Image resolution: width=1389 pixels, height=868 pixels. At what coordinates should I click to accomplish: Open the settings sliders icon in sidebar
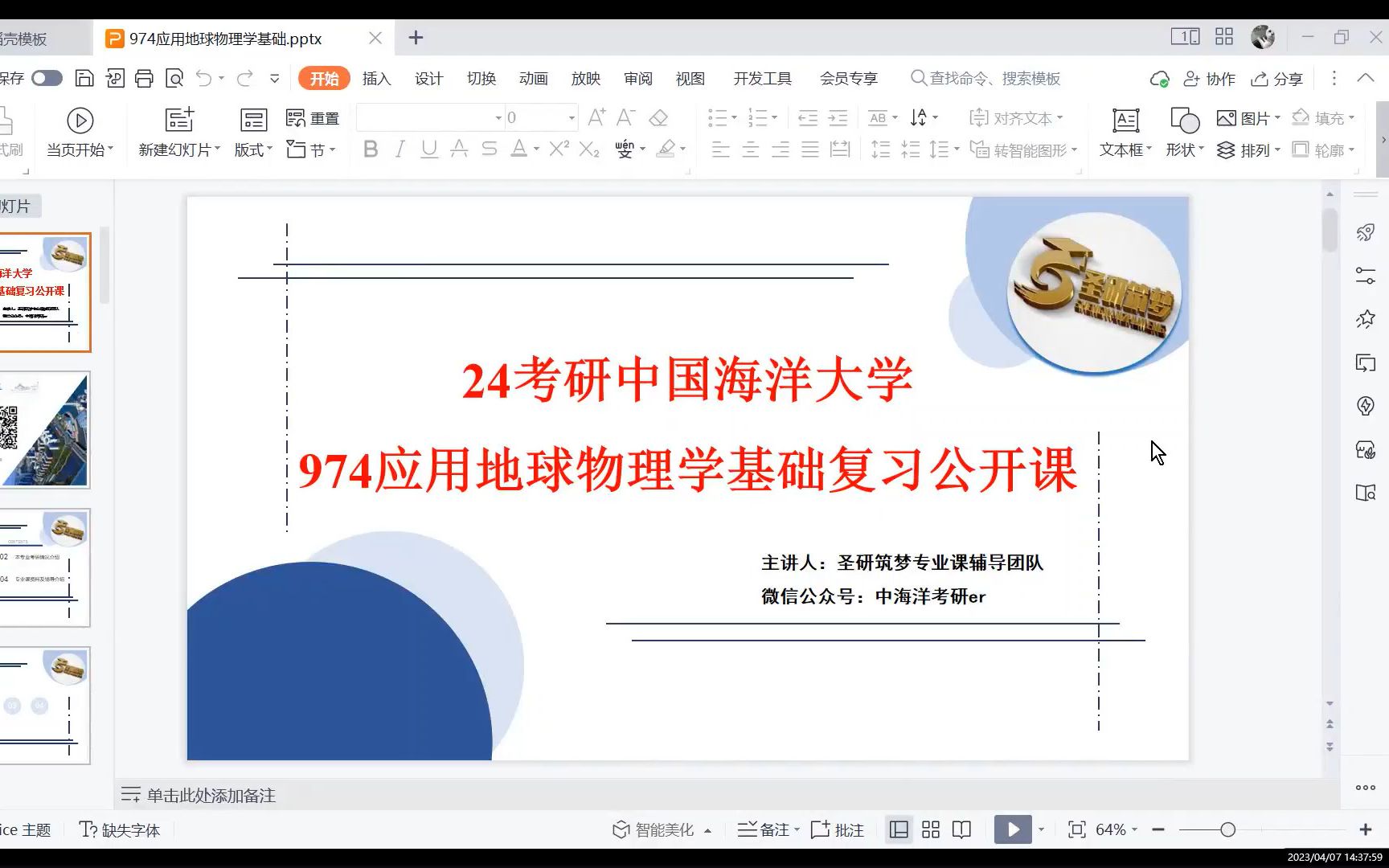click(x=1365, y=276)
